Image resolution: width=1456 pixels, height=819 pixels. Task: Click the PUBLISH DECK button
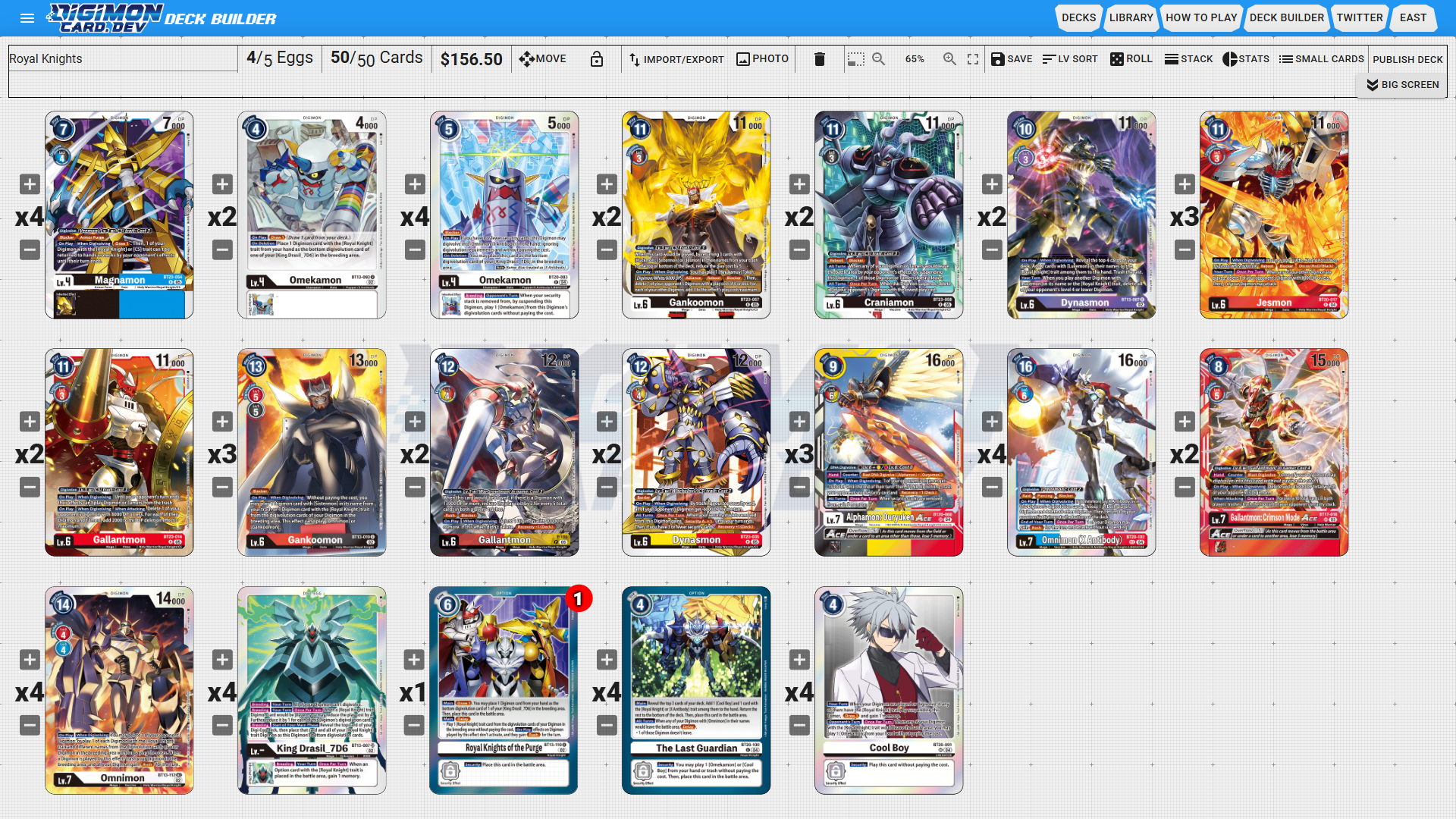tap(1407, 59)
